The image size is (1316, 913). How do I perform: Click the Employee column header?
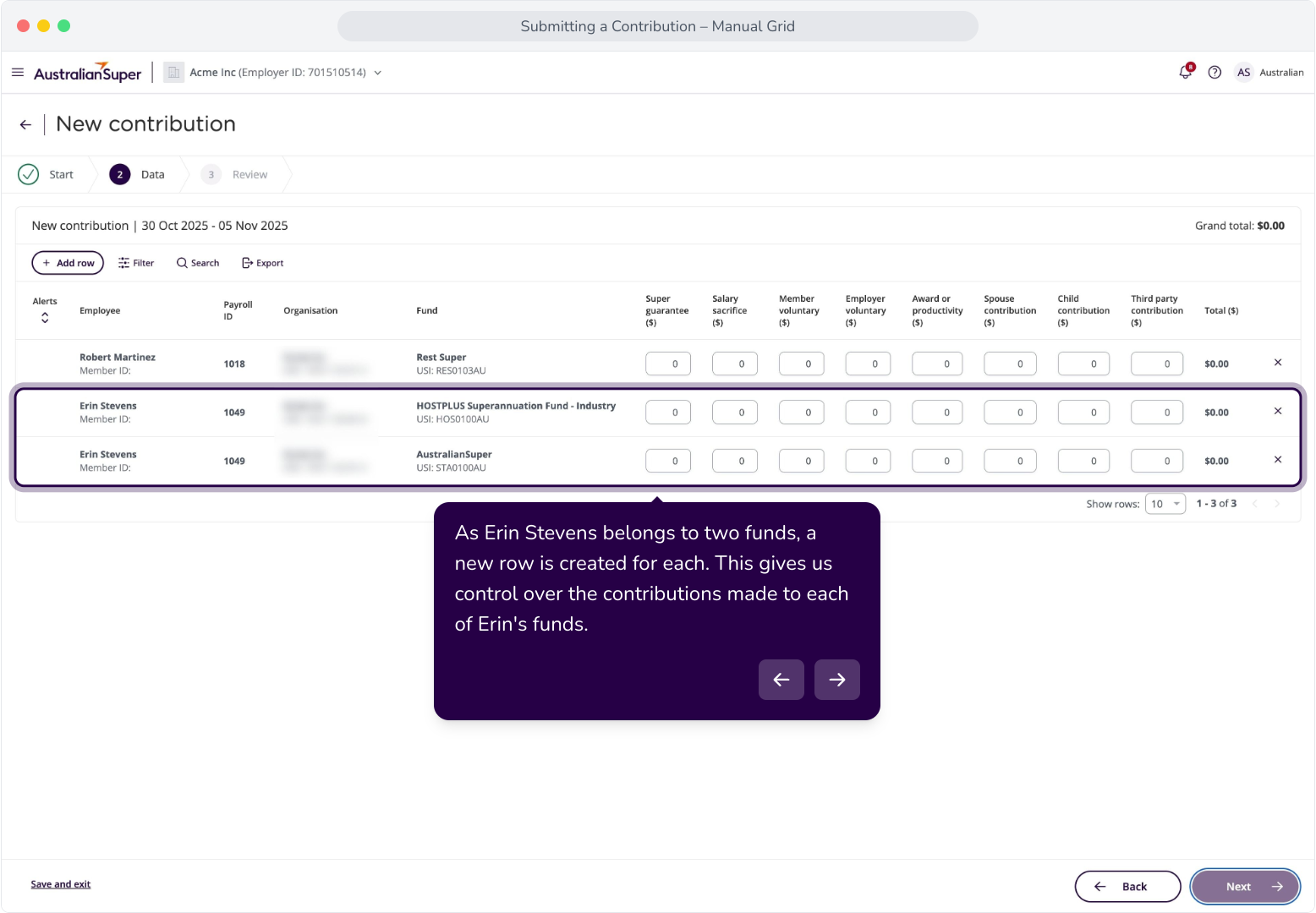100,311
